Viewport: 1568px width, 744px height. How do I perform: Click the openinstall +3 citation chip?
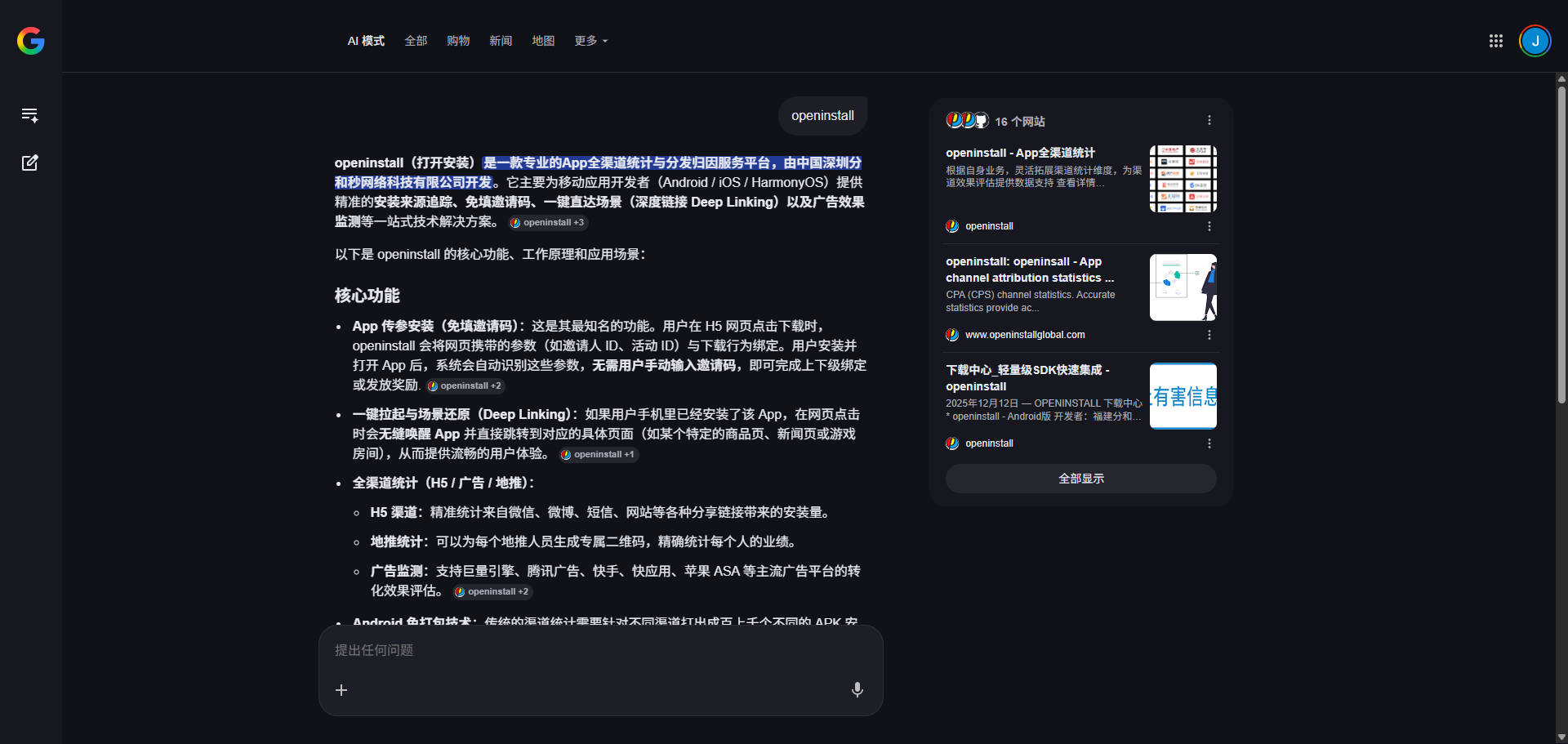(547, 222)
